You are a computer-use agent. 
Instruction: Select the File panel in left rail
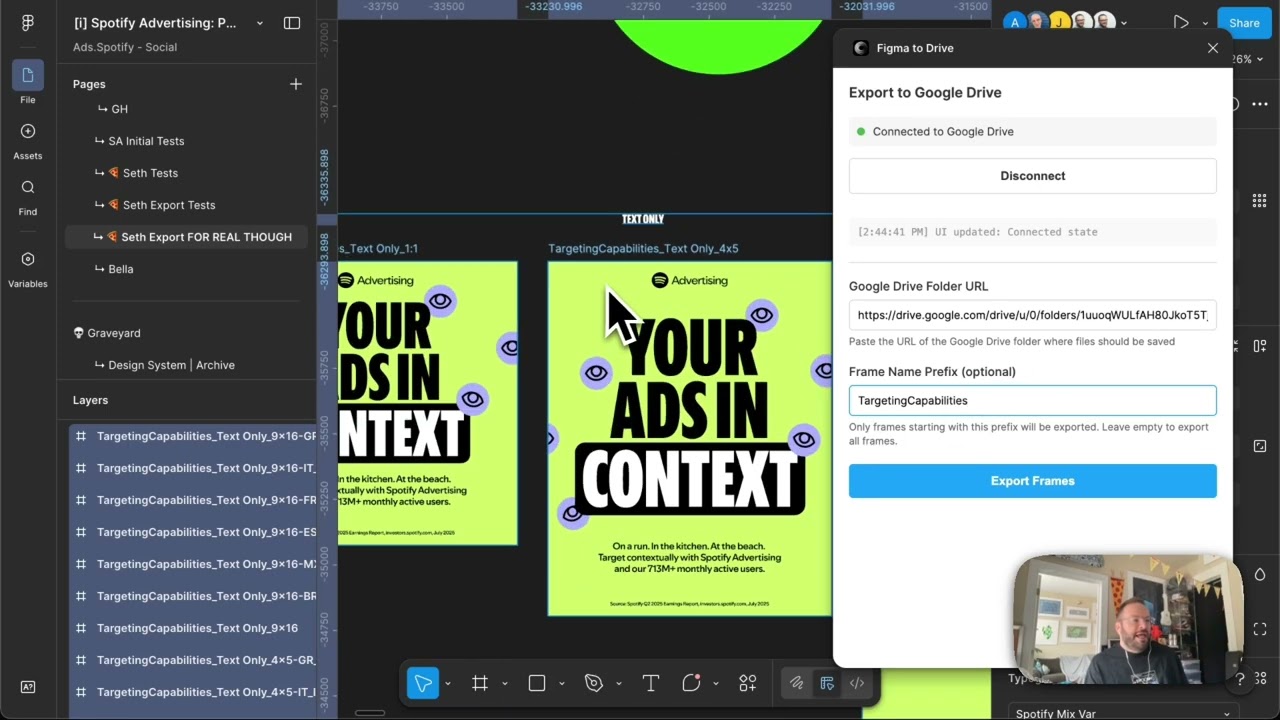28,83
